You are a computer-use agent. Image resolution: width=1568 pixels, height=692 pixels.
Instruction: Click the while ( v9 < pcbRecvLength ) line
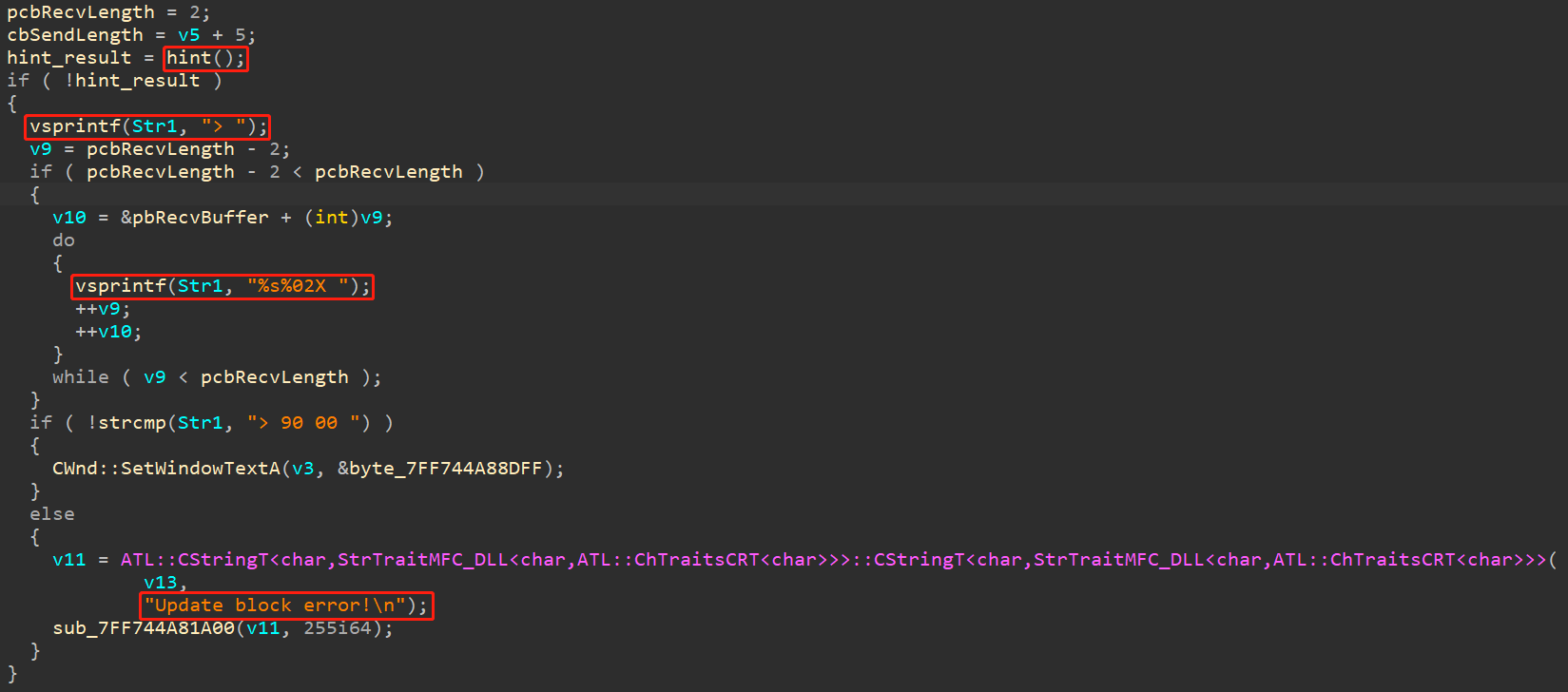pyautogui.click(x=217, y=377)
